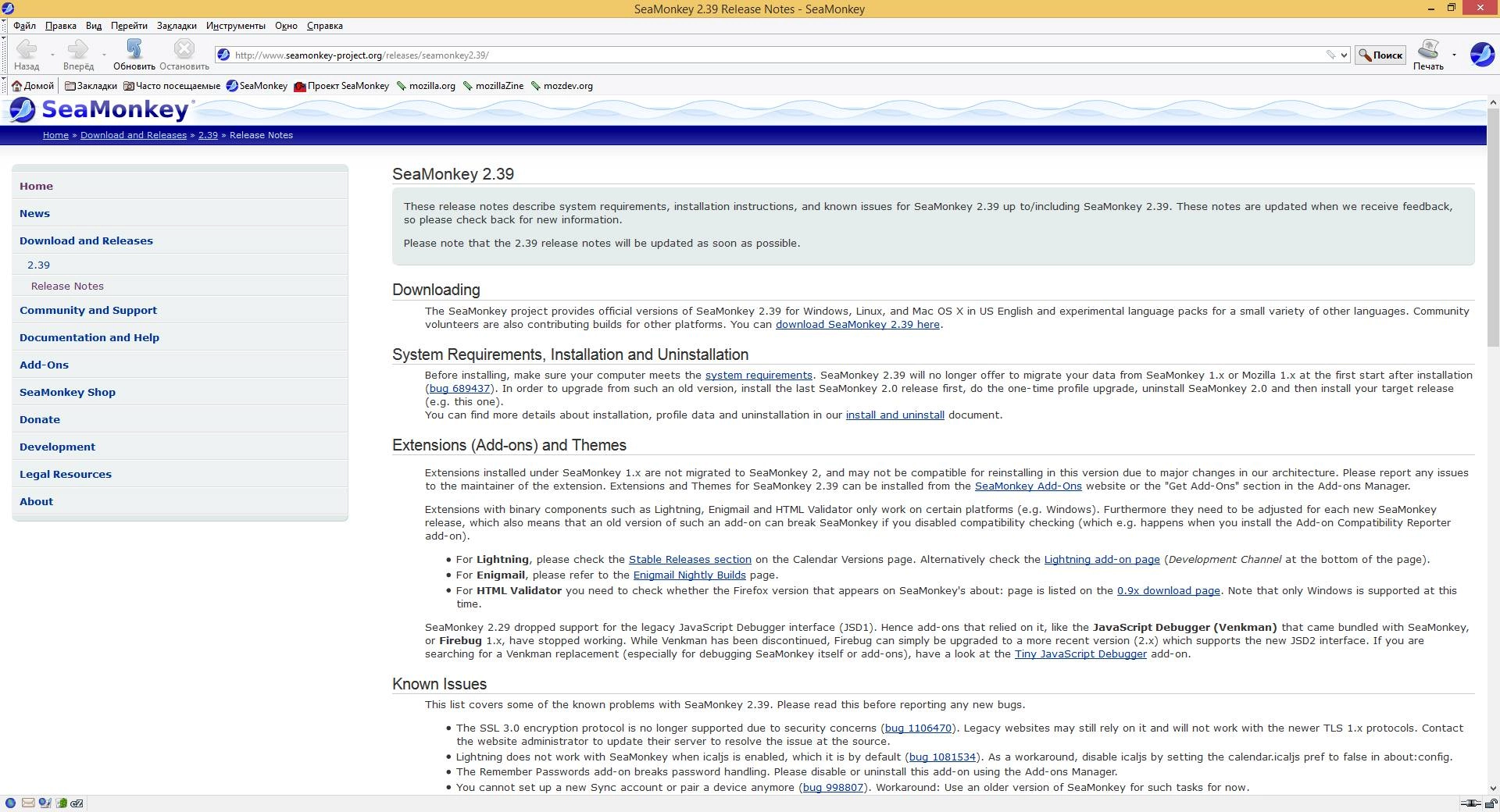Click the feed tag icon in address bar
Screen dimensions: 1500x812
1330,55
